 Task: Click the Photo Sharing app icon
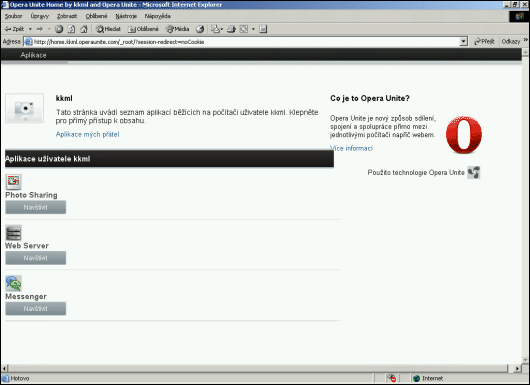14,182
